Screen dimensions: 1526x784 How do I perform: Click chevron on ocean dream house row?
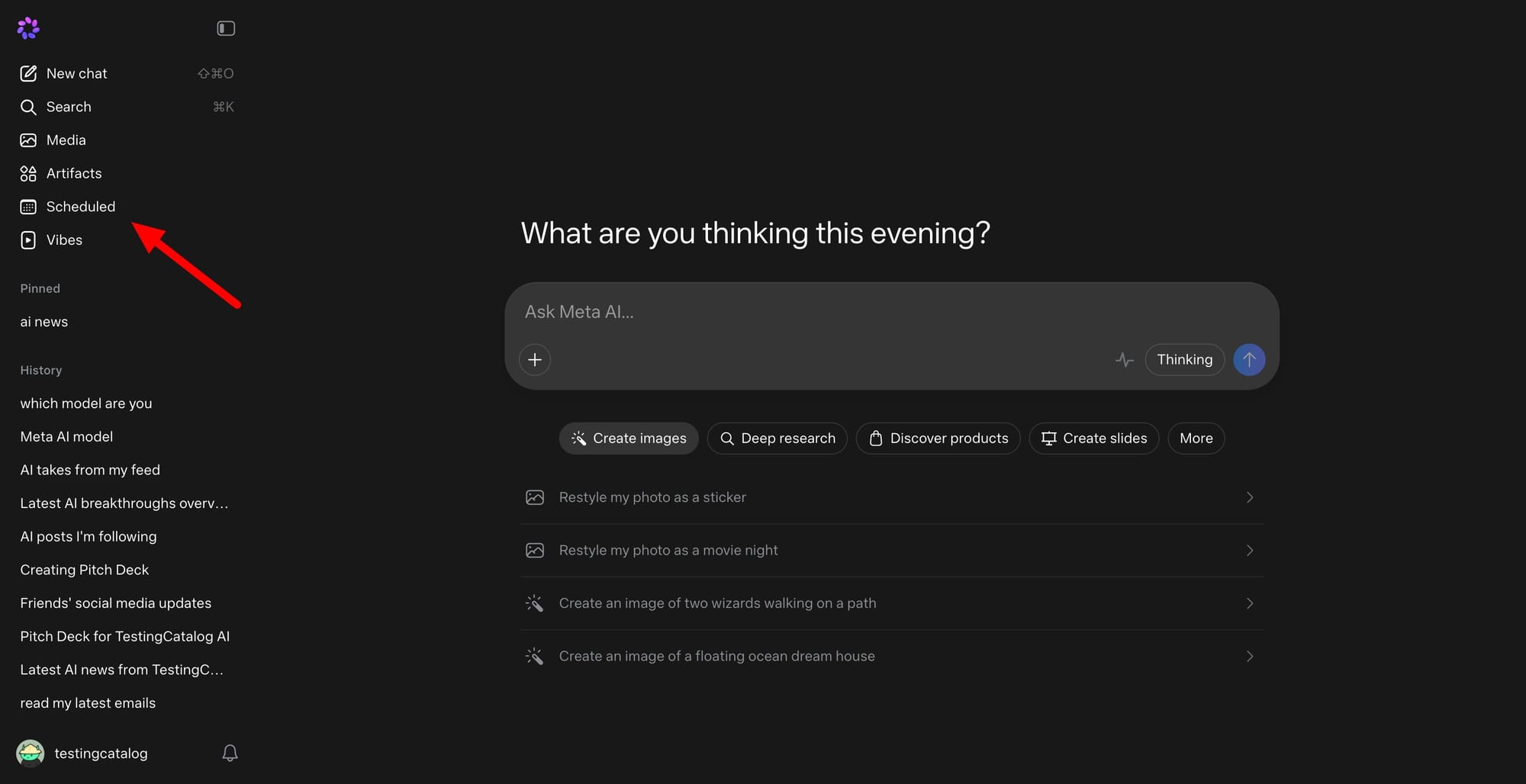pos(1250,657)
